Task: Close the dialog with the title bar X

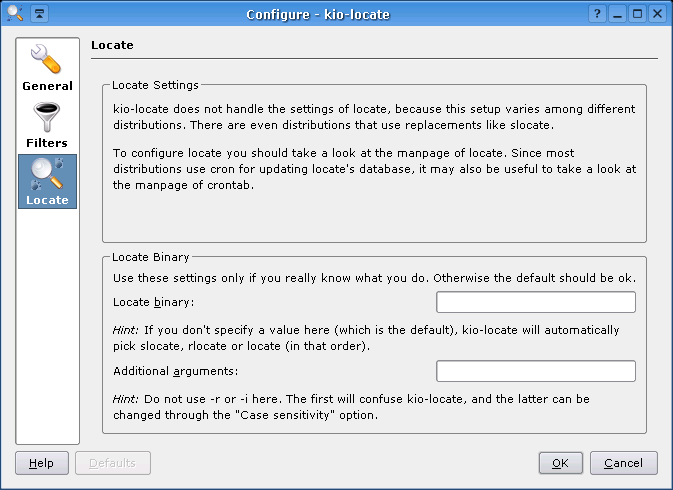Action: click(x=657, y=14)
